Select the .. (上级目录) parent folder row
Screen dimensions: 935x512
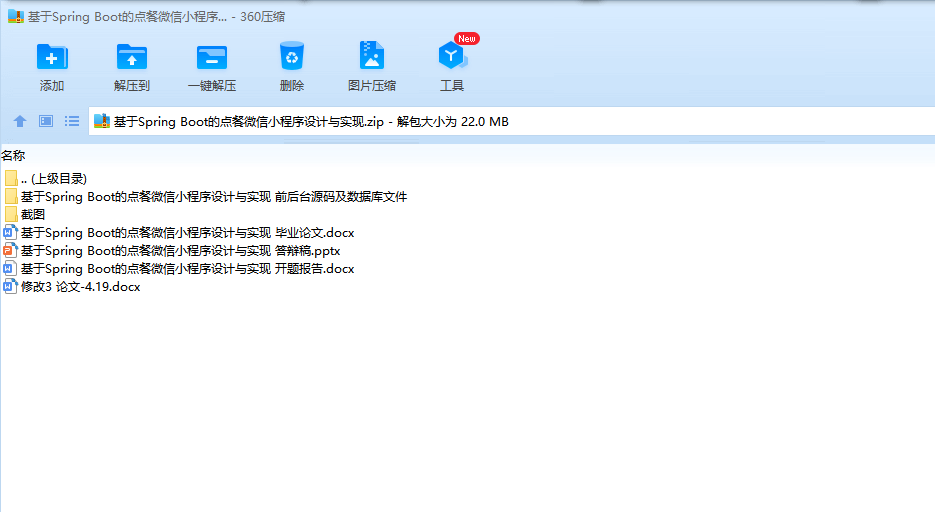45,179
